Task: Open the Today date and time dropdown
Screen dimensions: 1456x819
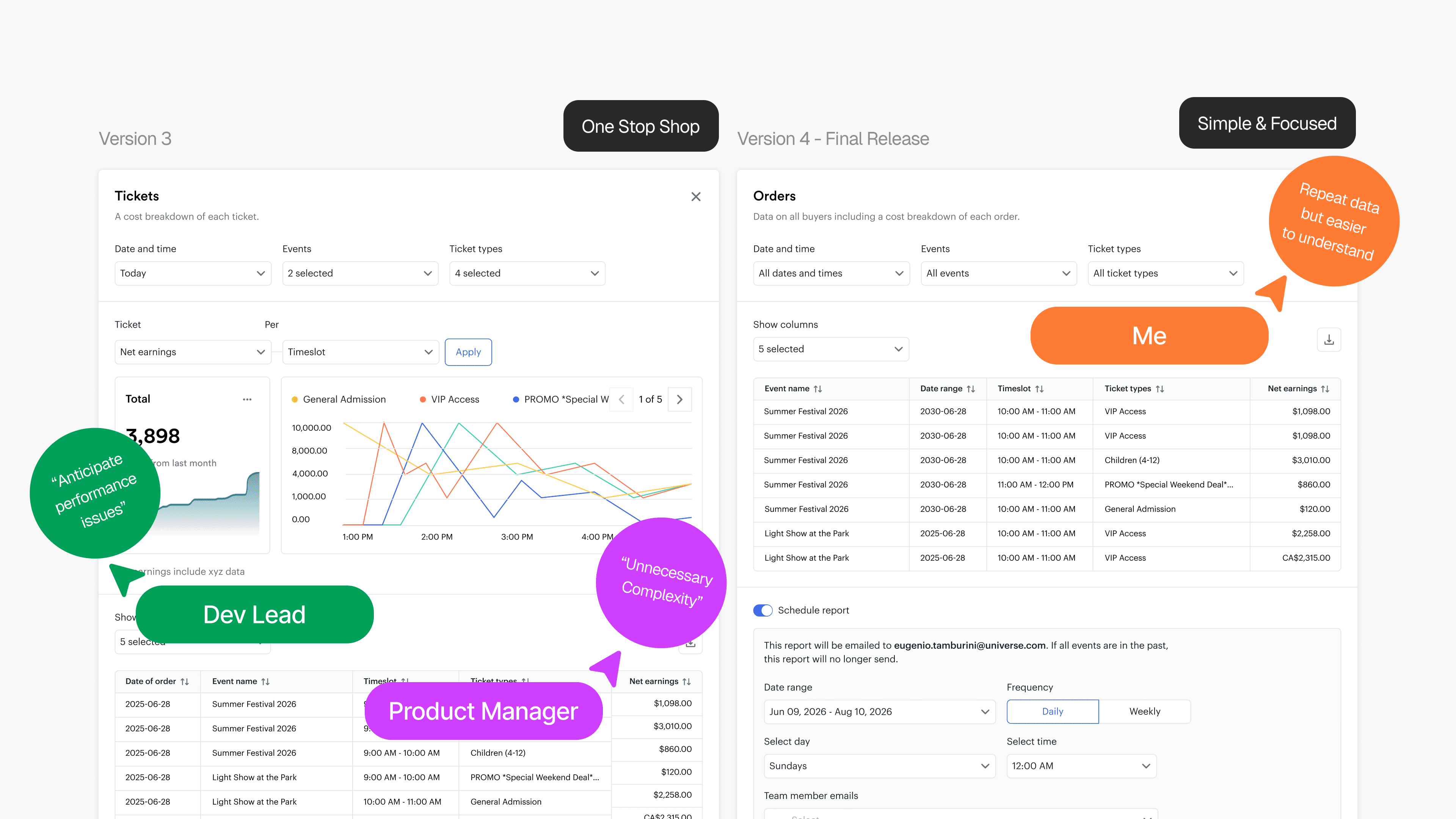Action: pos(193,273)
